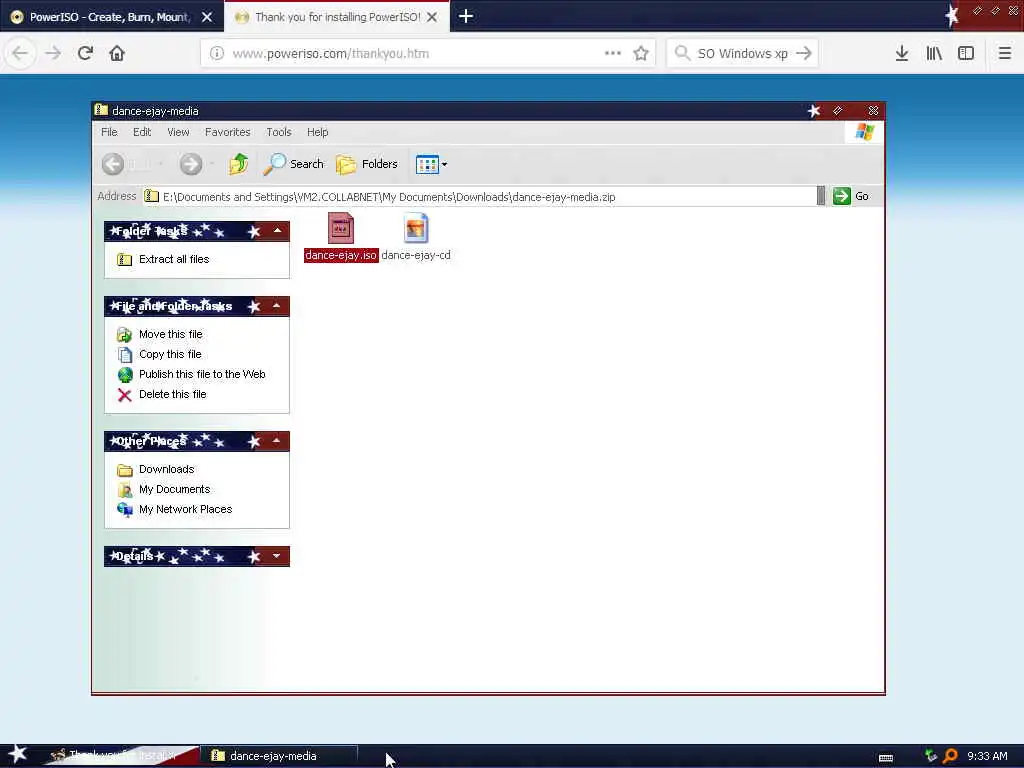Click the network tray icon
1024x768 pixels.
point(931,756)
